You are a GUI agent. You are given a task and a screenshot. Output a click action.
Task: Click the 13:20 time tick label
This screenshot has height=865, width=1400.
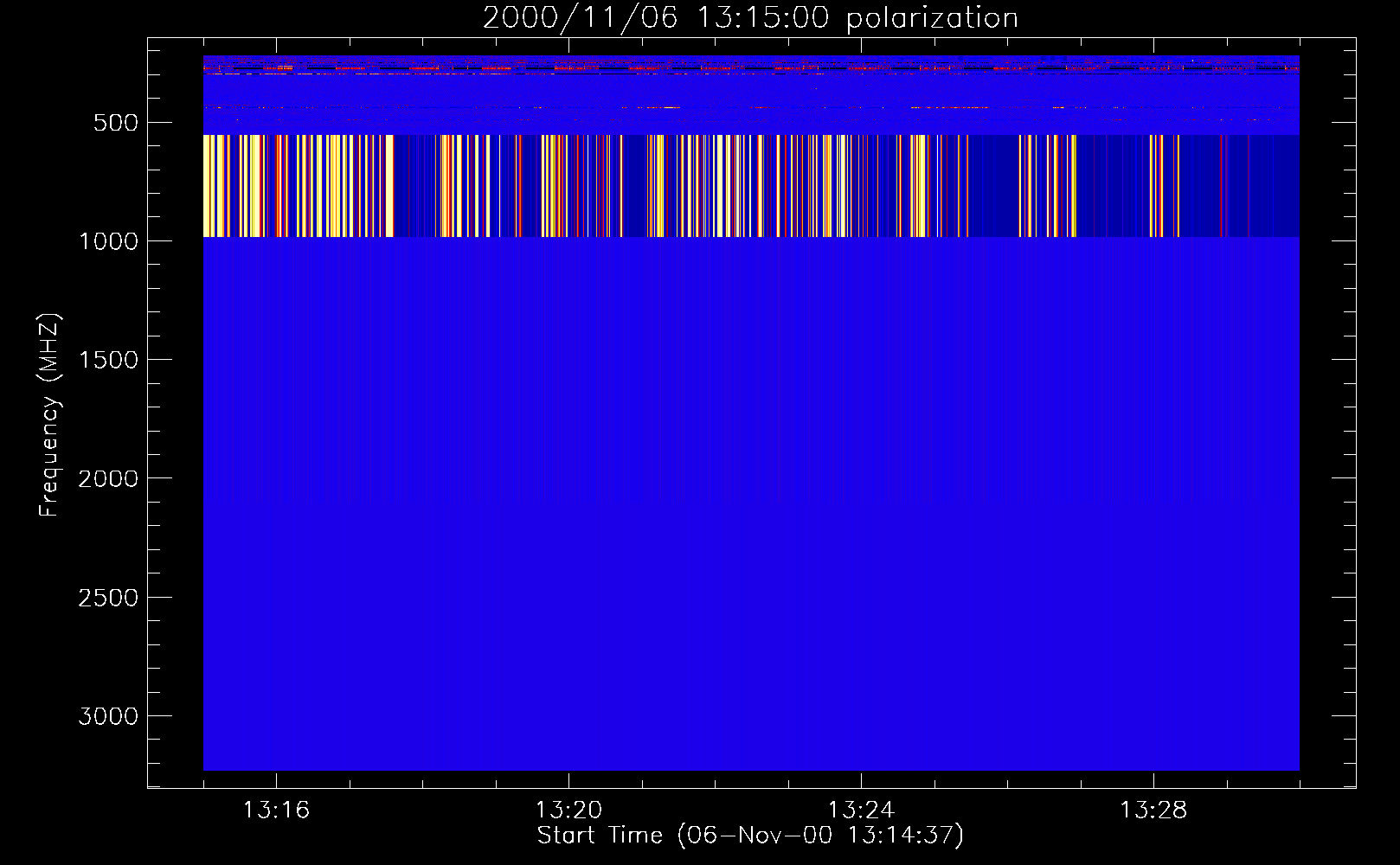(x=568, y=811)
